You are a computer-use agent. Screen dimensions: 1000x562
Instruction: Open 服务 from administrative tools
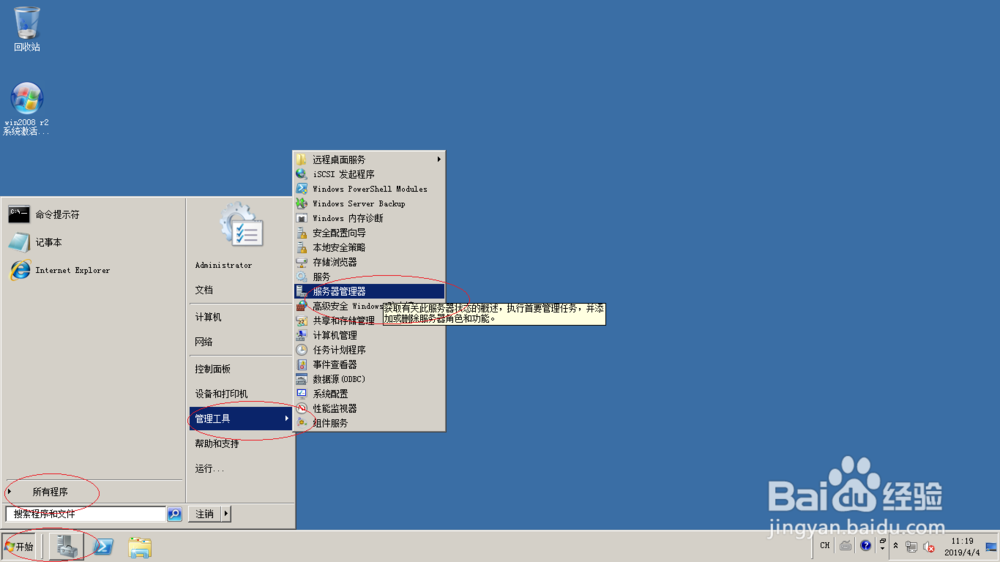369,277
